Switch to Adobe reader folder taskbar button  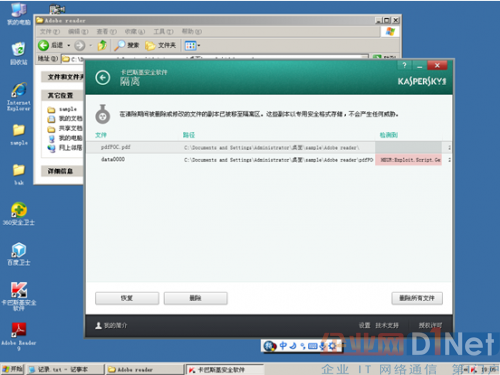pyautogui.click(x=145, y=369)
